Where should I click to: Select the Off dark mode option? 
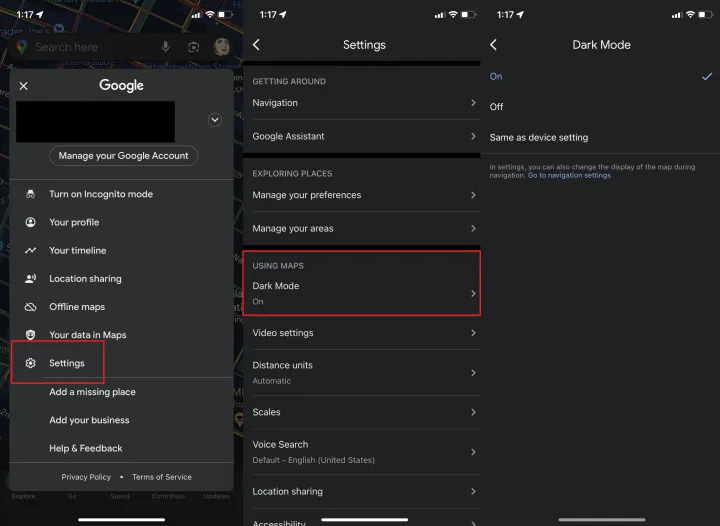coord(497,107)
